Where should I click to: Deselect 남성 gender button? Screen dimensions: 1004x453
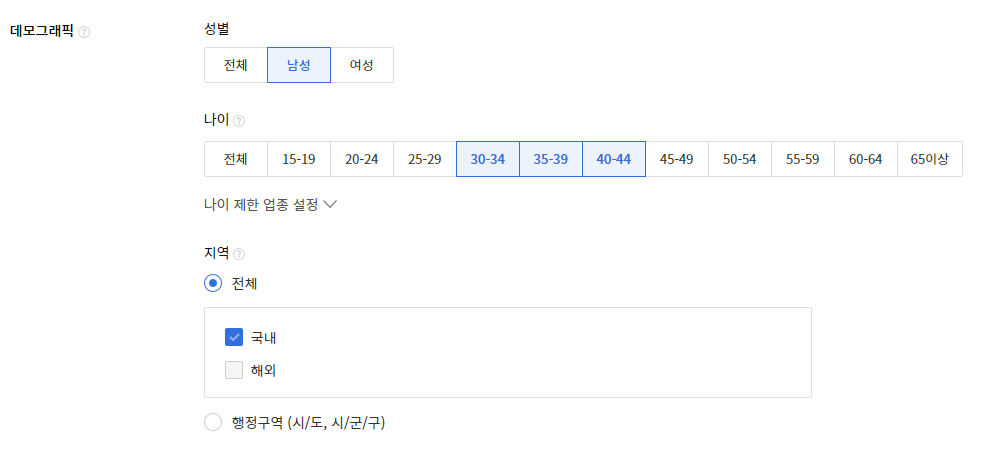click(299, 65)
